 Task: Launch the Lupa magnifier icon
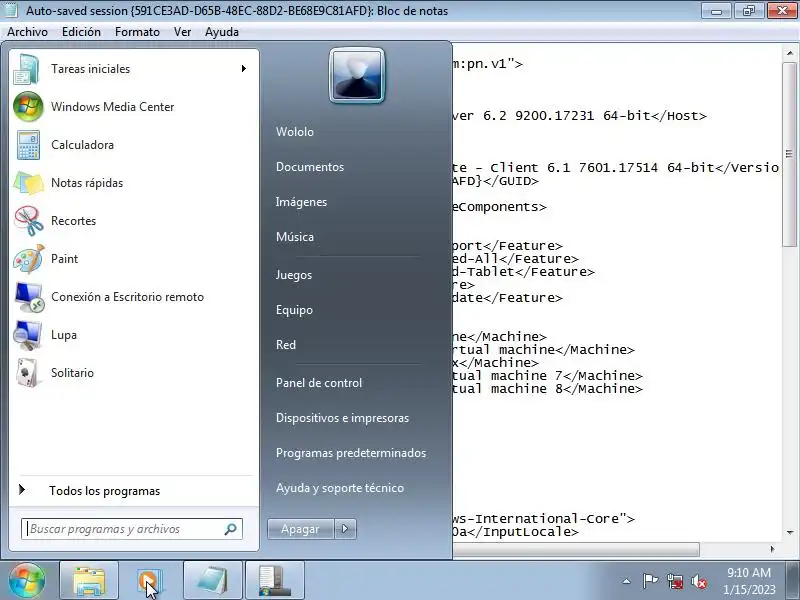click(28, 335)
